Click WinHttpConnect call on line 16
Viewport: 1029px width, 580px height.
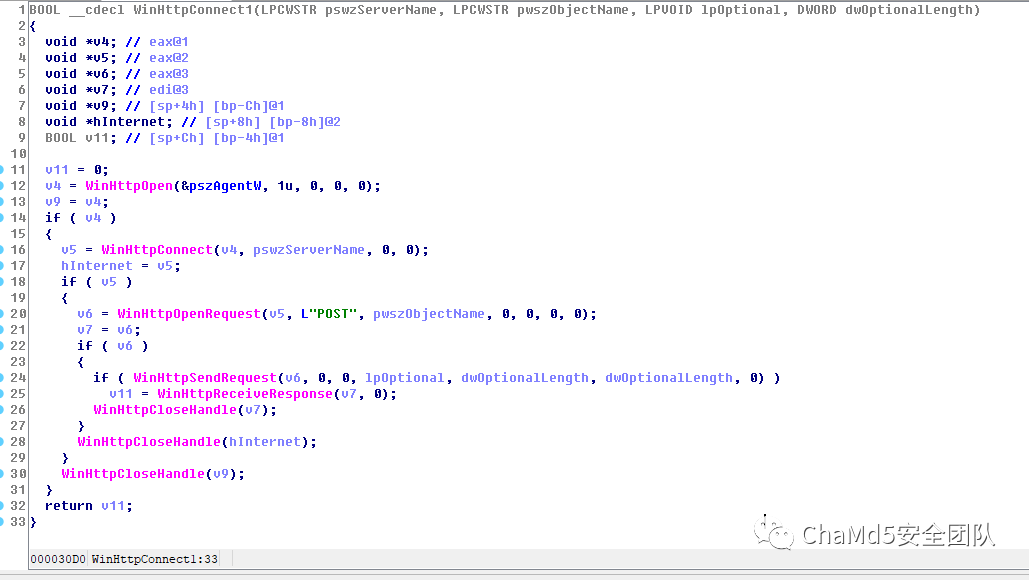click(157, 250)
